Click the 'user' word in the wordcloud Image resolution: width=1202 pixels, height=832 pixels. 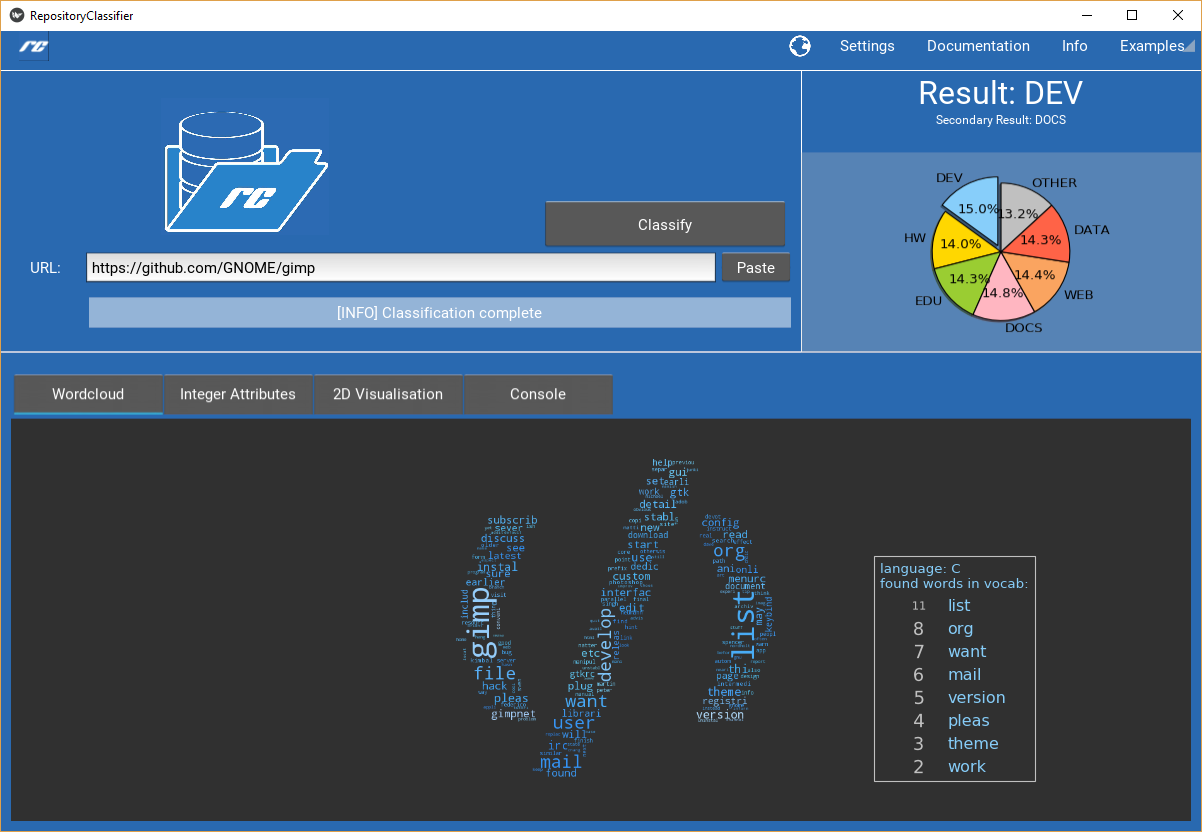pyautogui.click(x=573, y=722)
